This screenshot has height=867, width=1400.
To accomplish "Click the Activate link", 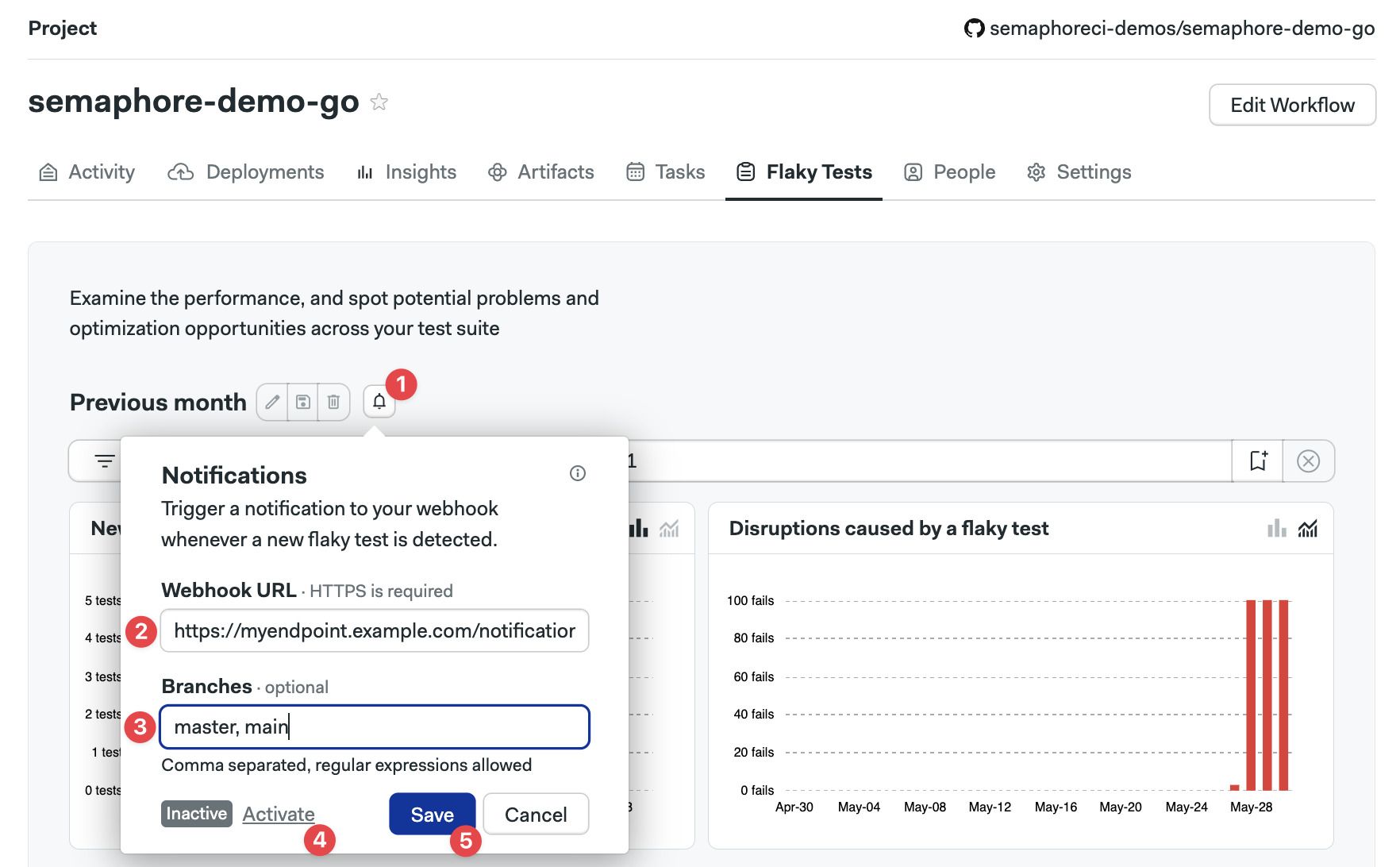I will coord(279,814).
